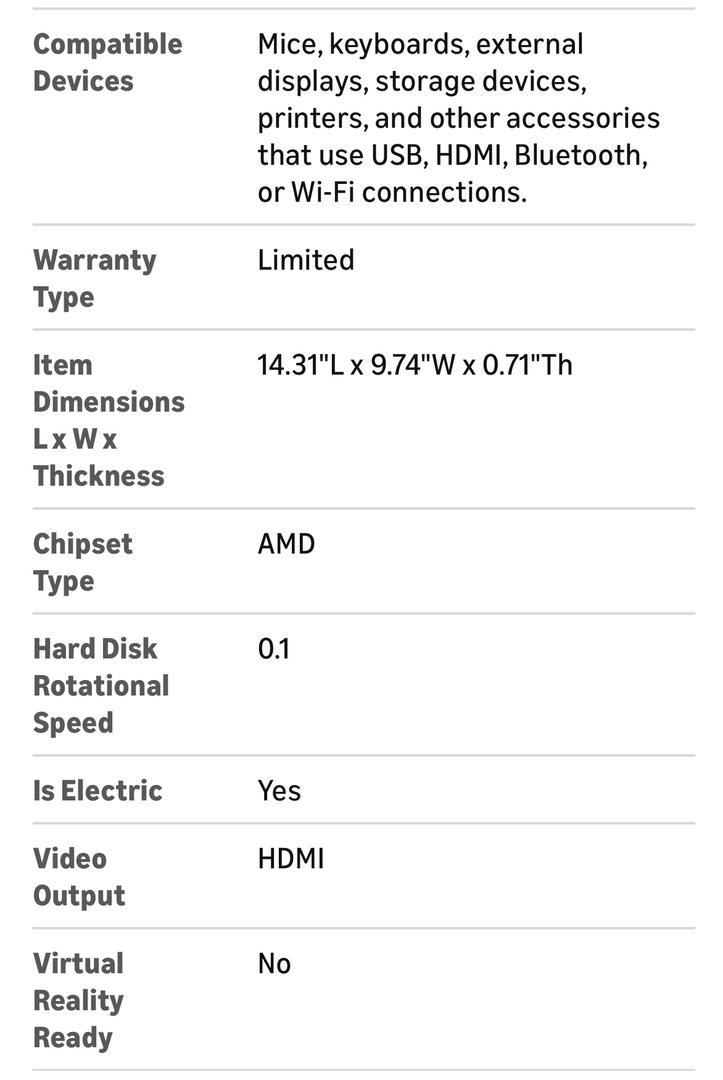723x1080 pixels.
Task: Click the No value for Virtual Reality Ready
Action: tap(274, 964)
